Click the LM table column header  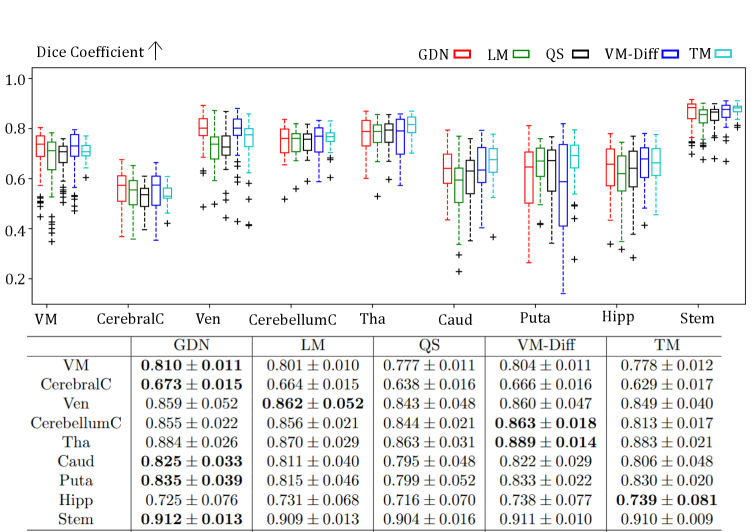(x=313, y=345)
